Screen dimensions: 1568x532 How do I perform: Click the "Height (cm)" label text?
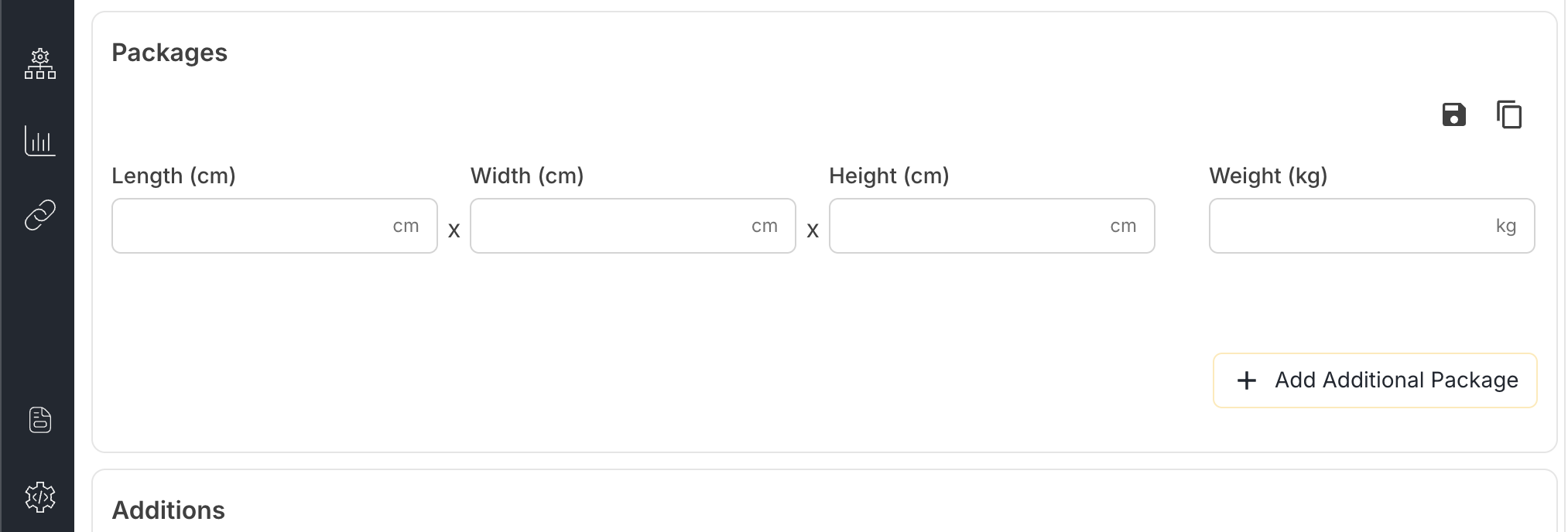point(889,176)
